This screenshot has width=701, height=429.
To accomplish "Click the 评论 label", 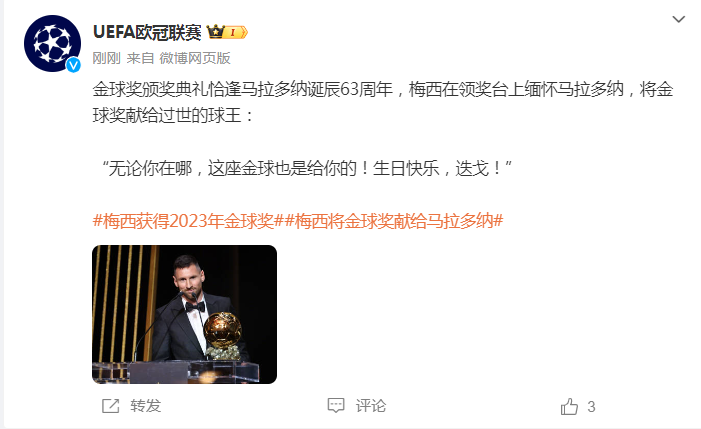I will tap(371, 406).
